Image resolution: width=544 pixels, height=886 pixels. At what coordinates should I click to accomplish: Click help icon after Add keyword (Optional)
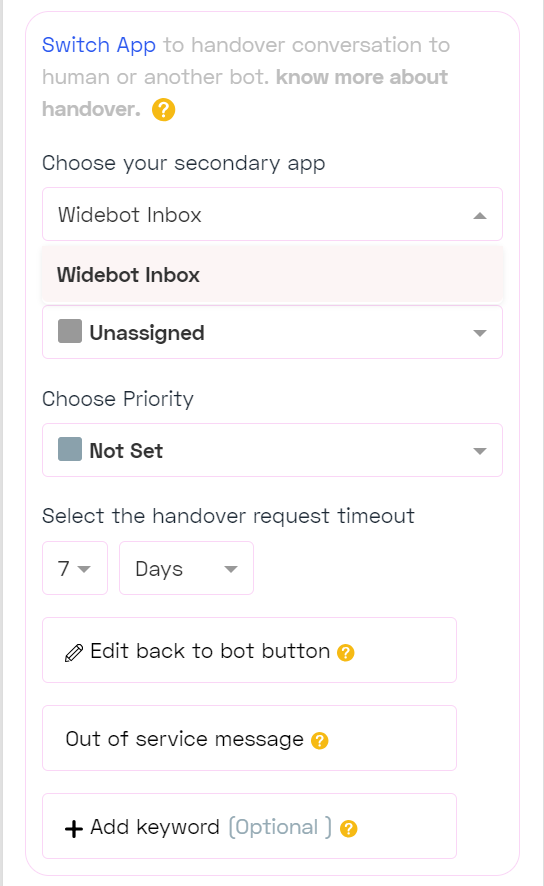point(349,828)
